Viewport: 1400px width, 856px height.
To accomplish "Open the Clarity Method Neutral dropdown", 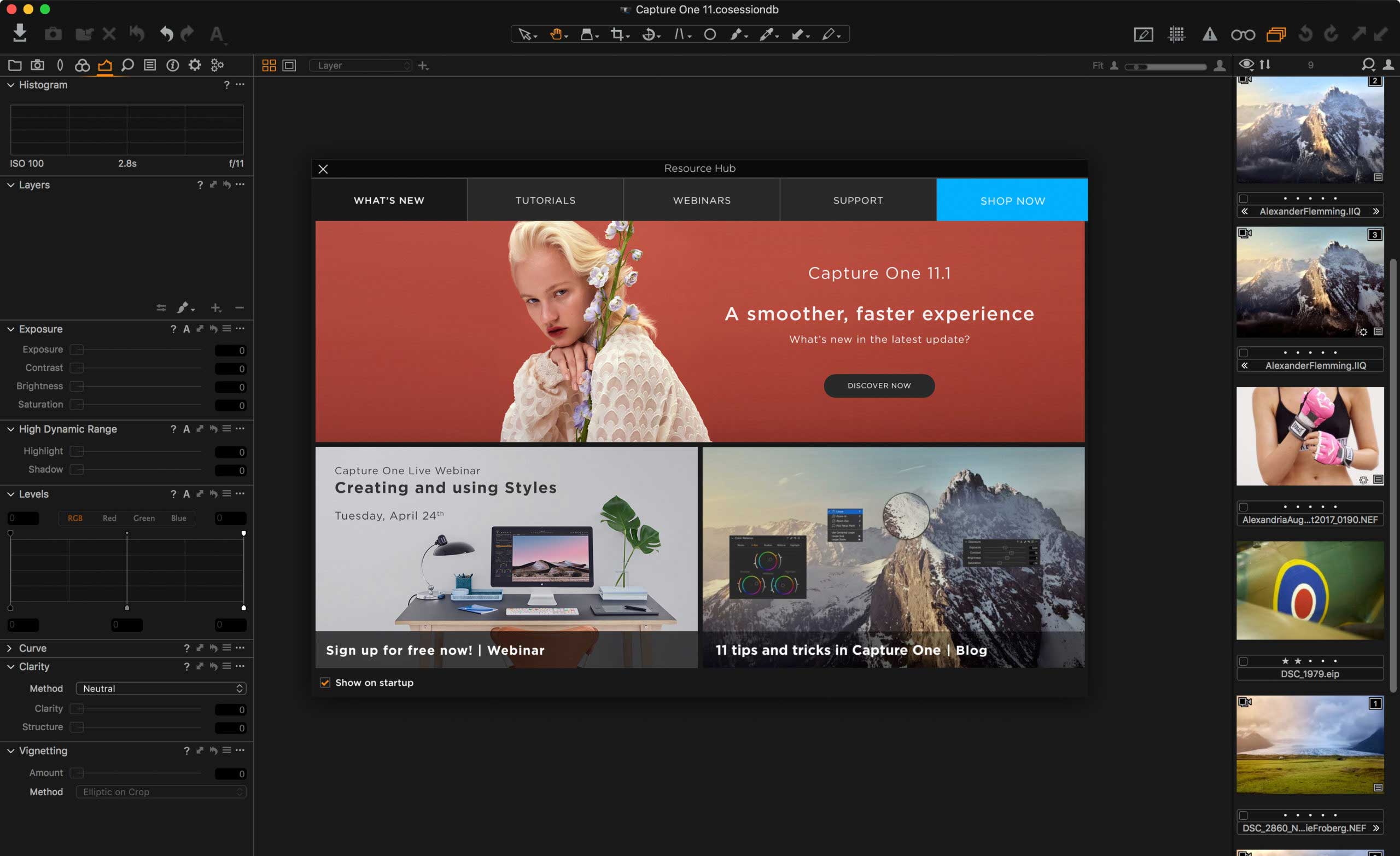I will (161, 688).
